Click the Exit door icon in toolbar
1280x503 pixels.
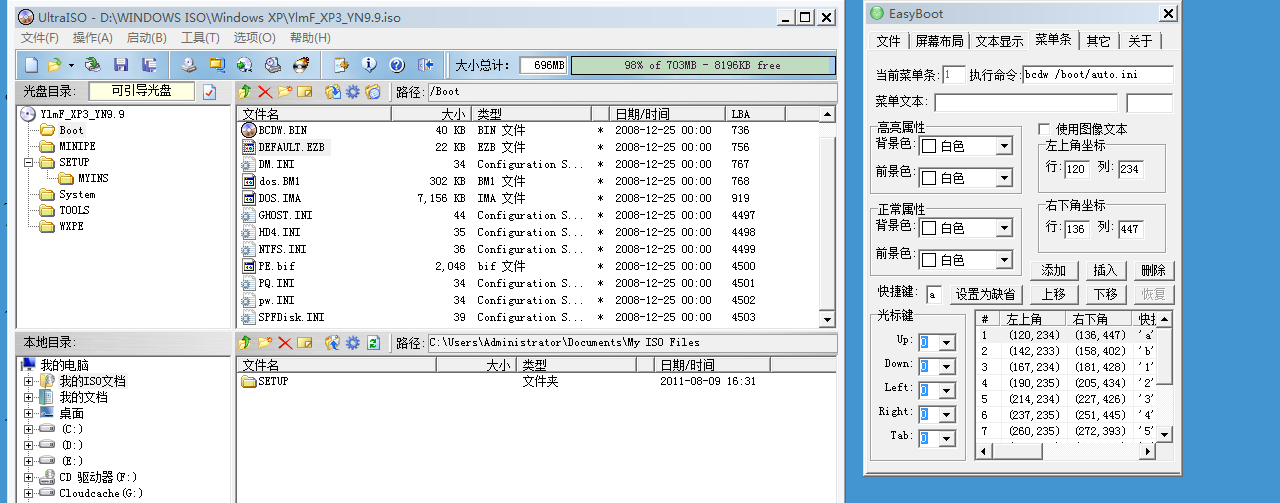(x=425, y=65)
